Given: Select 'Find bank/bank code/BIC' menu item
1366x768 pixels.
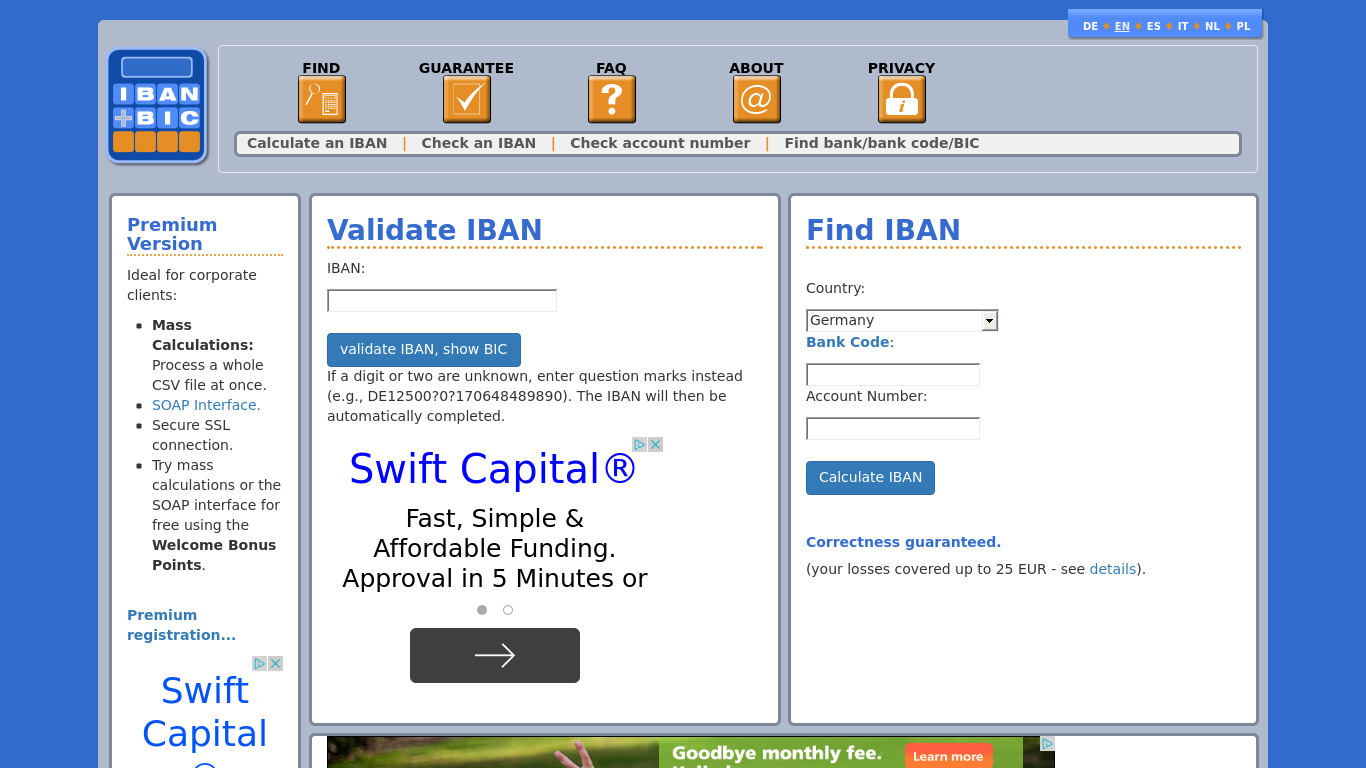Looking at the screenshot, I should tap(881, 143).
